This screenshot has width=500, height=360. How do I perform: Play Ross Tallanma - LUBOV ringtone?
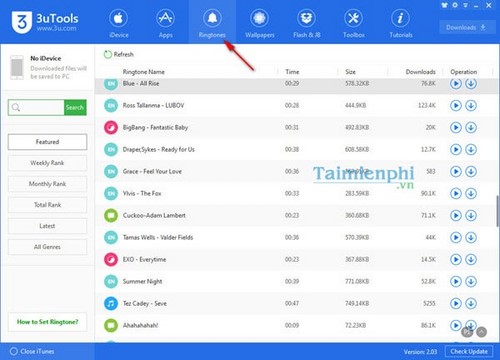point(456,106)
